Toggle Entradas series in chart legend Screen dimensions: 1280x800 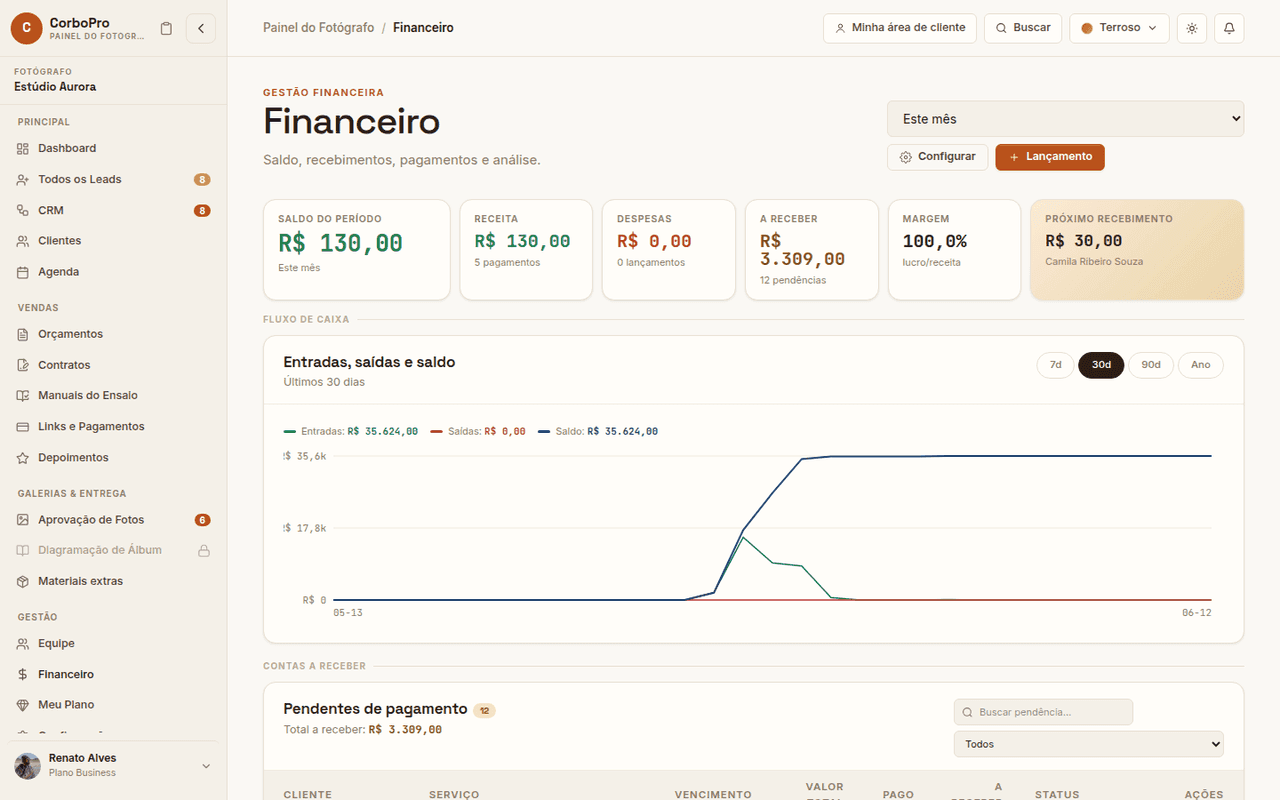tap(351, 431)
